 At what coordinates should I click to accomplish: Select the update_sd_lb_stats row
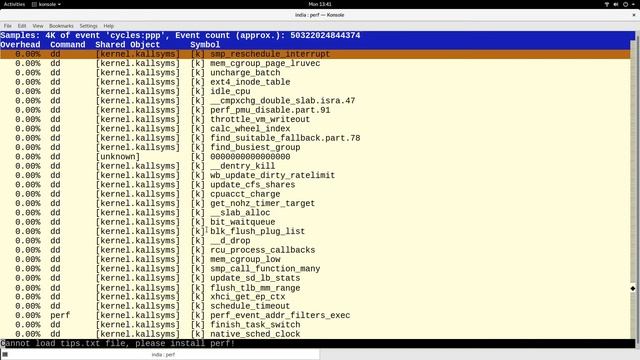point(315,278)
